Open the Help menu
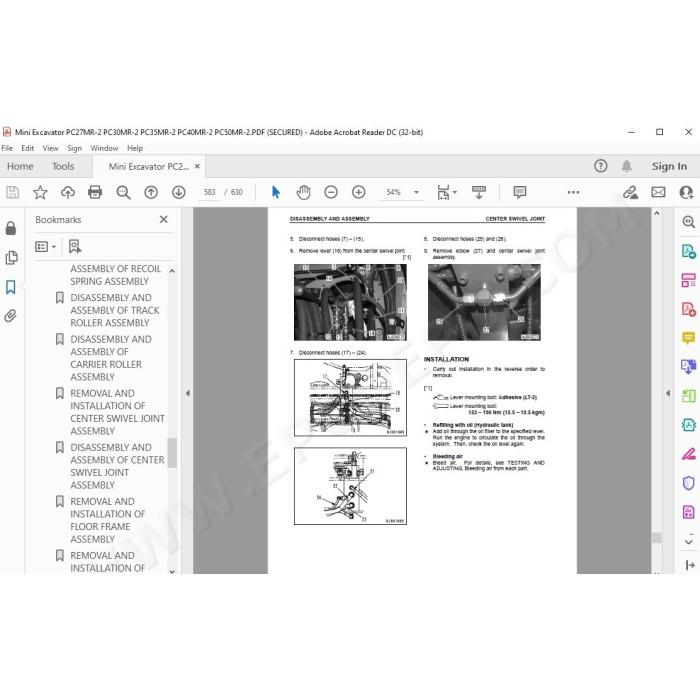Viewport: 700px width, 700px height. click(x=135, y=148)
